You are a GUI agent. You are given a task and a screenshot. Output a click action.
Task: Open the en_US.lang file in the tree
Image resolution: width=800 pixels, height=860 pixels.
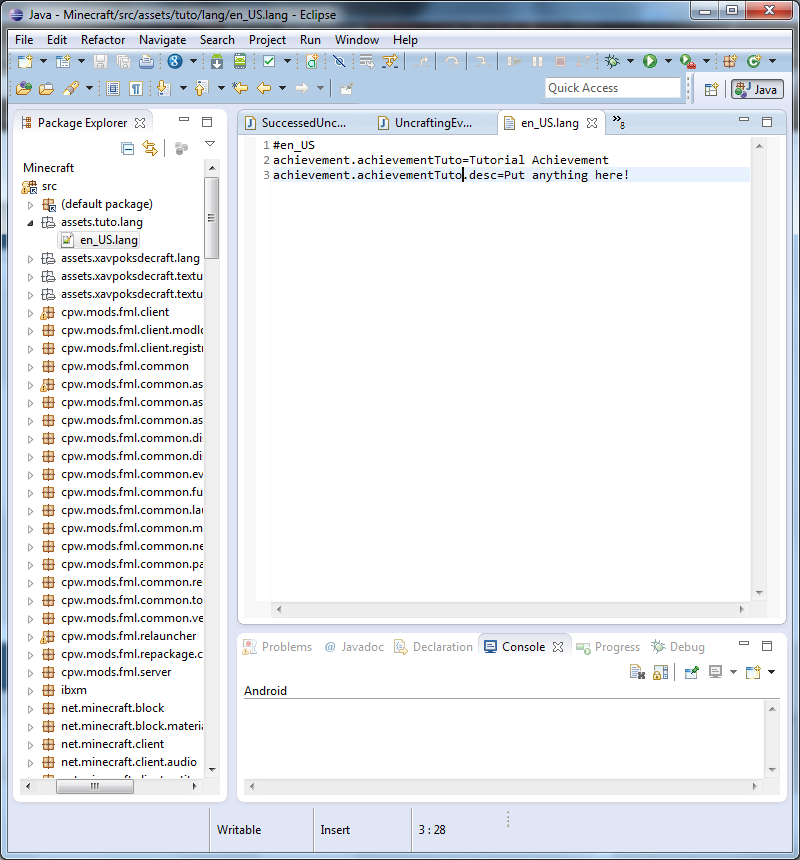click(x=108, y=240)
